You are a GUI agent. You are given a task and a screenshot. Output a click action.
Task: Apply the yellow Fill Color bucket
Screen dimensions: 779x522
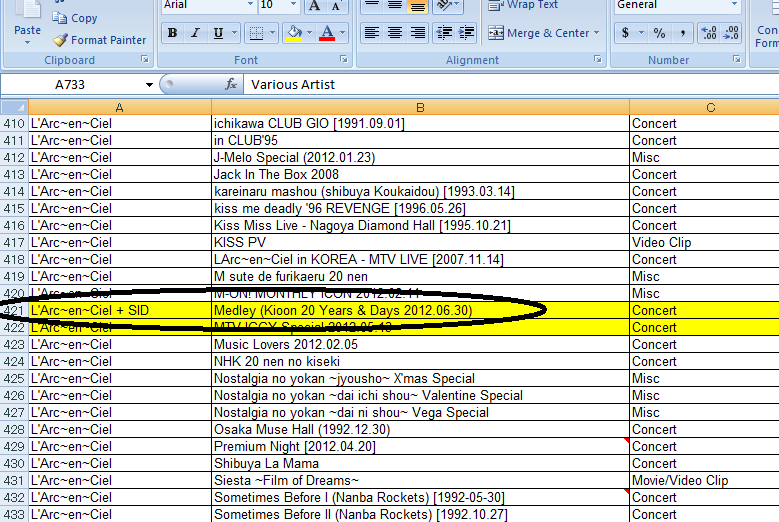click(294, 33)
